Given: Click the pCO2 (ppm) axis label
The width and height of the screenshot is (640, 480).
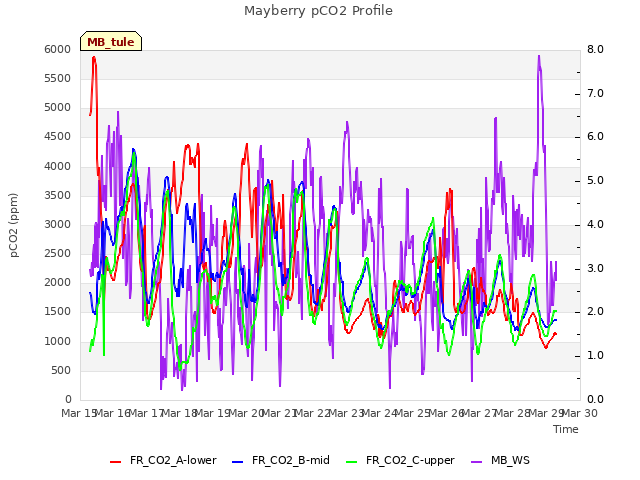Looking at the screenshot, I should point(14,225).
